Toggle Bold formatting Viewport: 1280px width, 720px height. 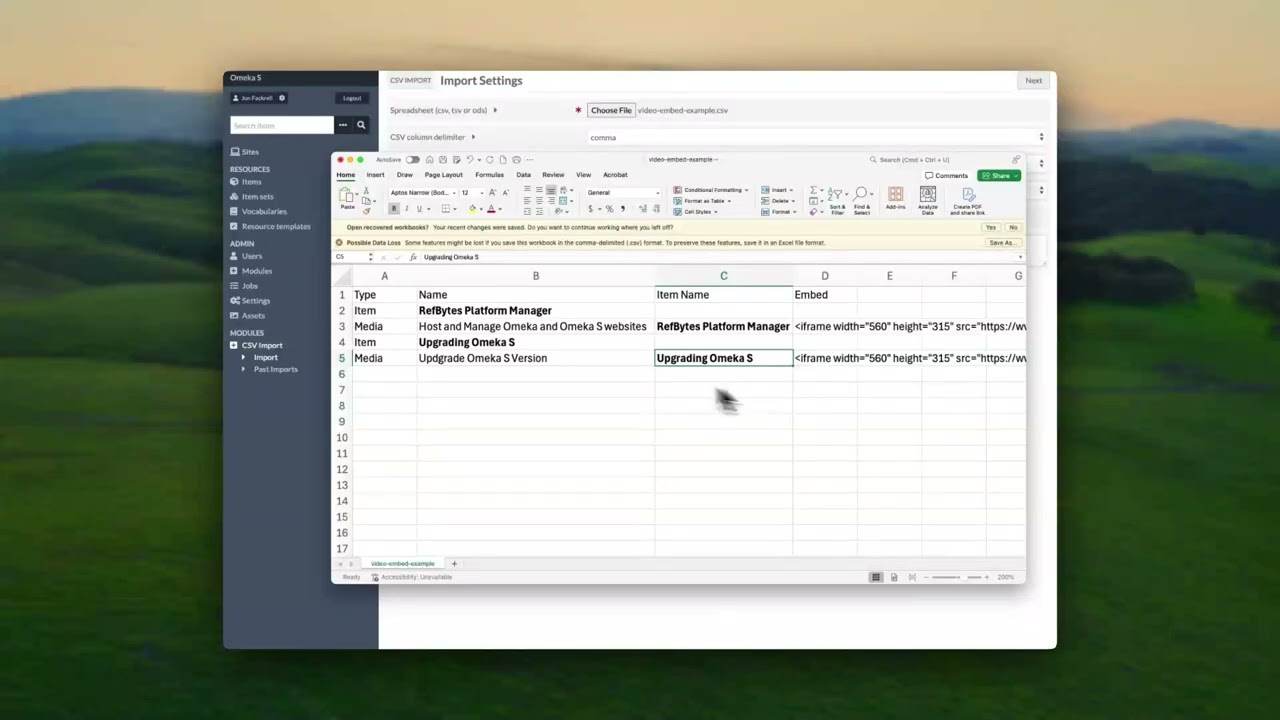point(394,209)
